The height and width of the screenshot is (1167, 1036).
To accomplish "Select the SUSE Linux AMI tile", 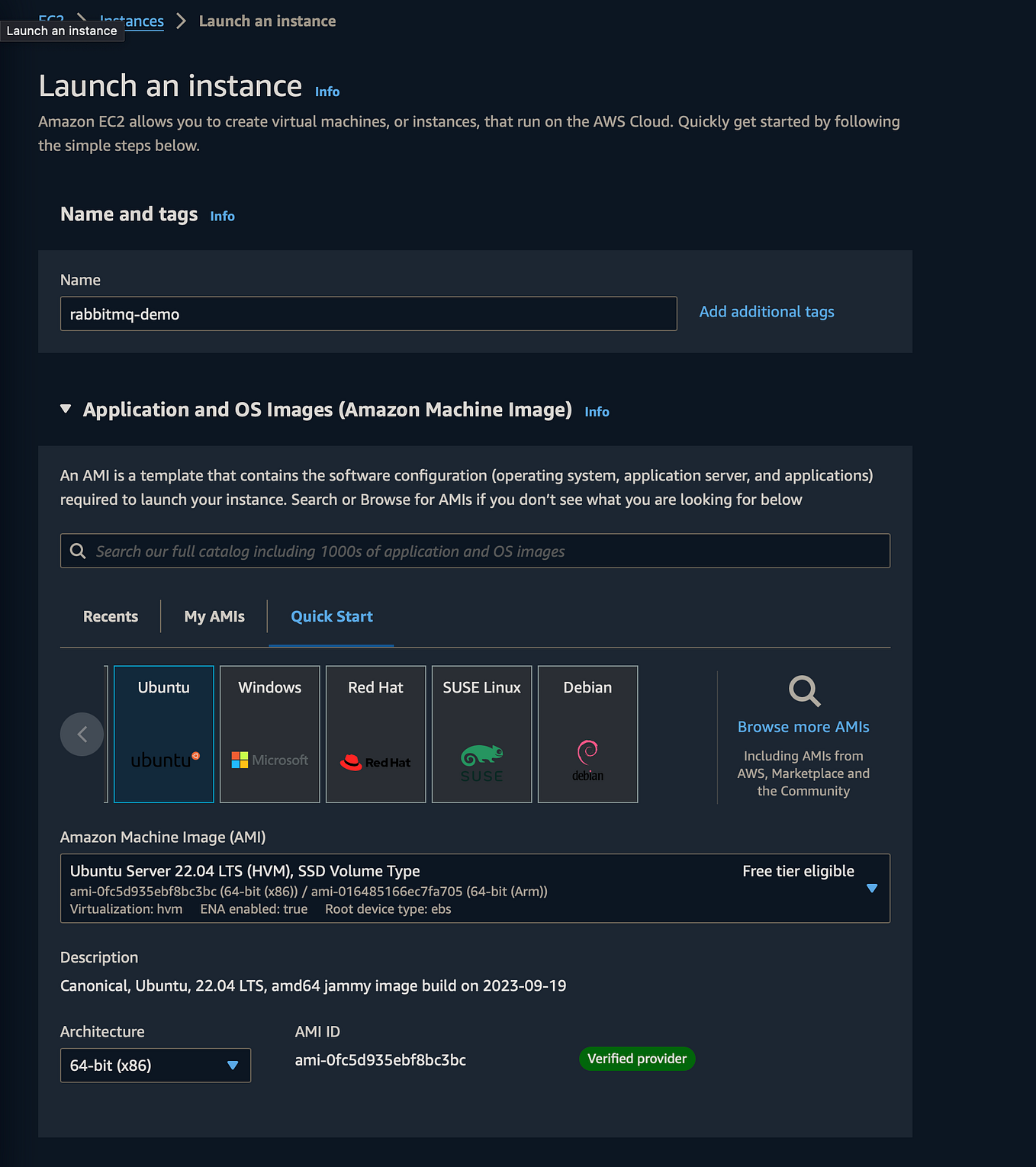I will point(481,734).
